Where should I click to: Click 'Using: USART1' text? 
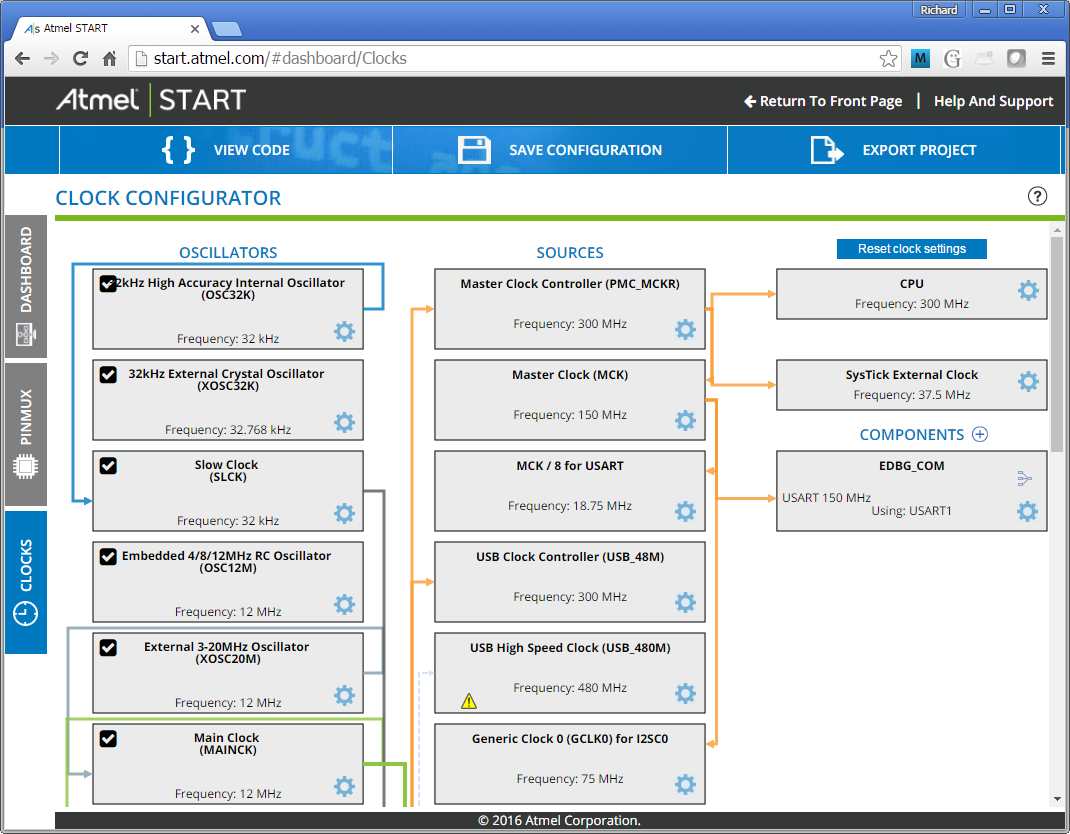[x=911, y=511]
